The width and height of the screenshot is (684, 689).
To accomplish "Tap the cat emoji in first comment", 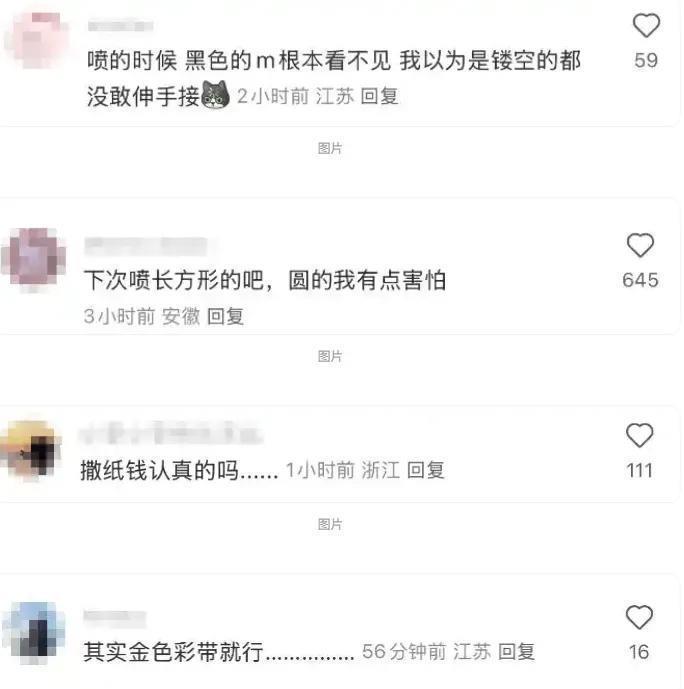I will pos(215,94).
